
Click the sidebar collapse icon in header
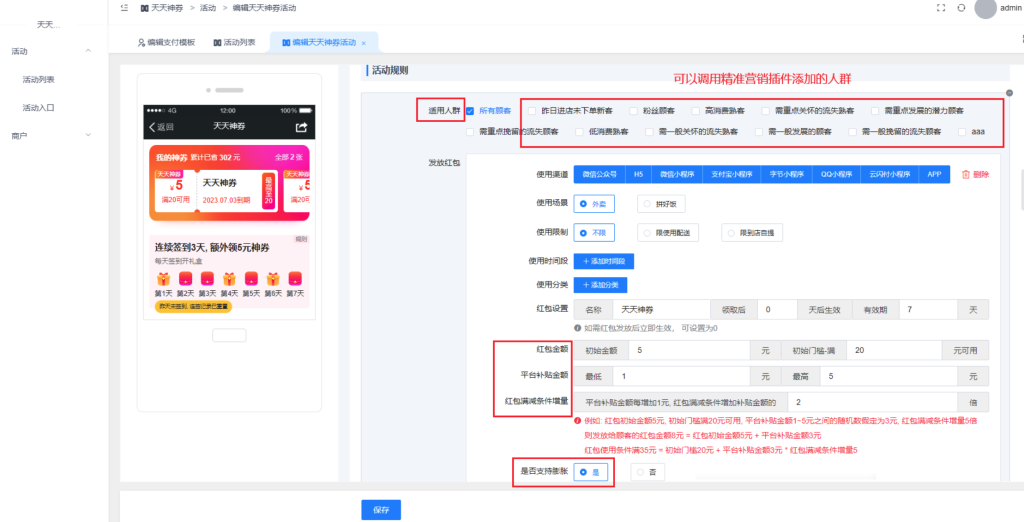click(123, 7)
